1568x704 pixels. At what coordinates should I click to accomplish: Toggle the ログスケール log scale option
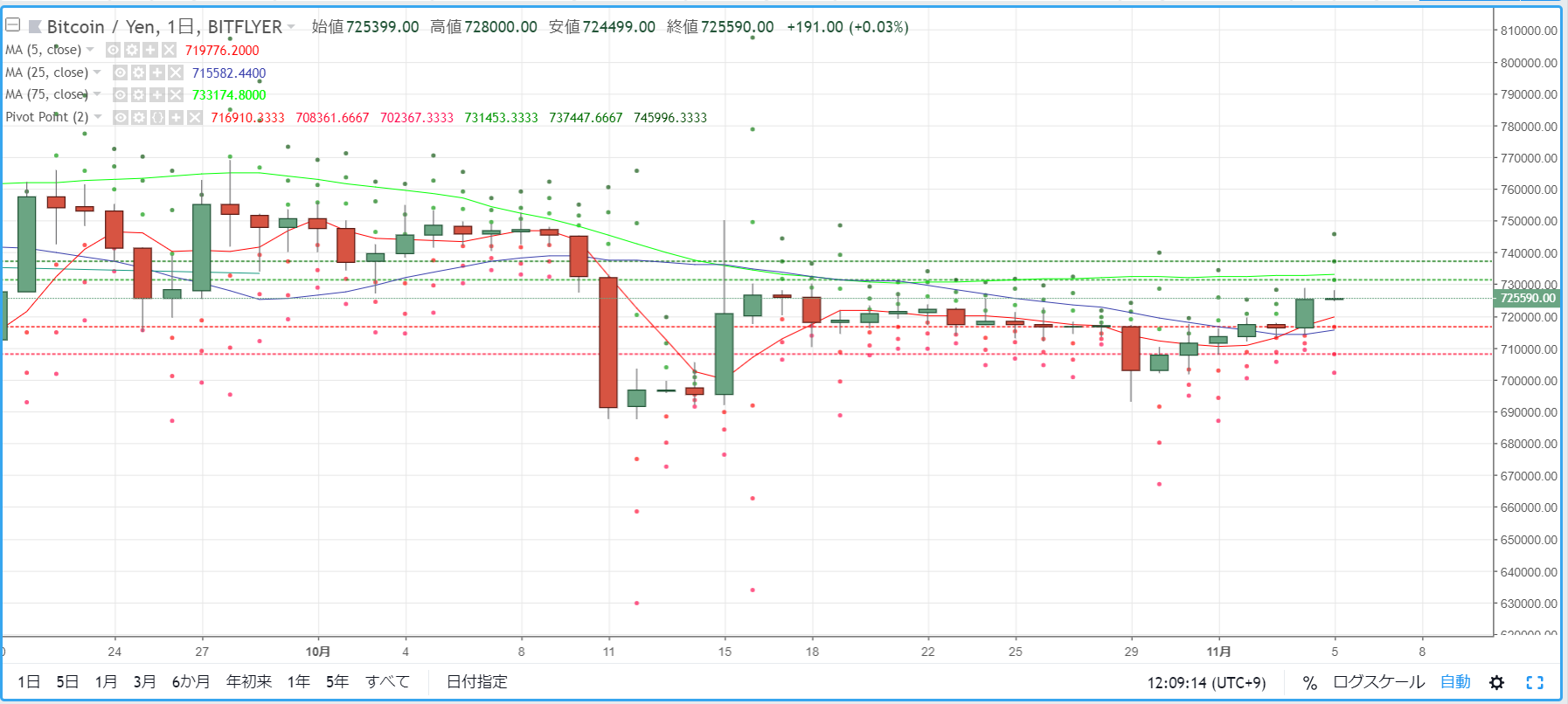(1378, 682)
